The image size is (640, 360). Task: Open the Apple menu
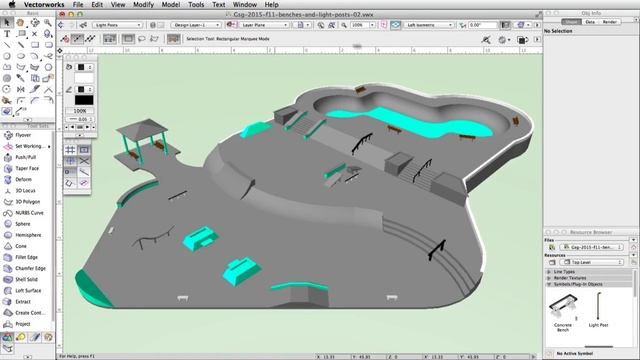pyautogui.click(x=12, y=4)
